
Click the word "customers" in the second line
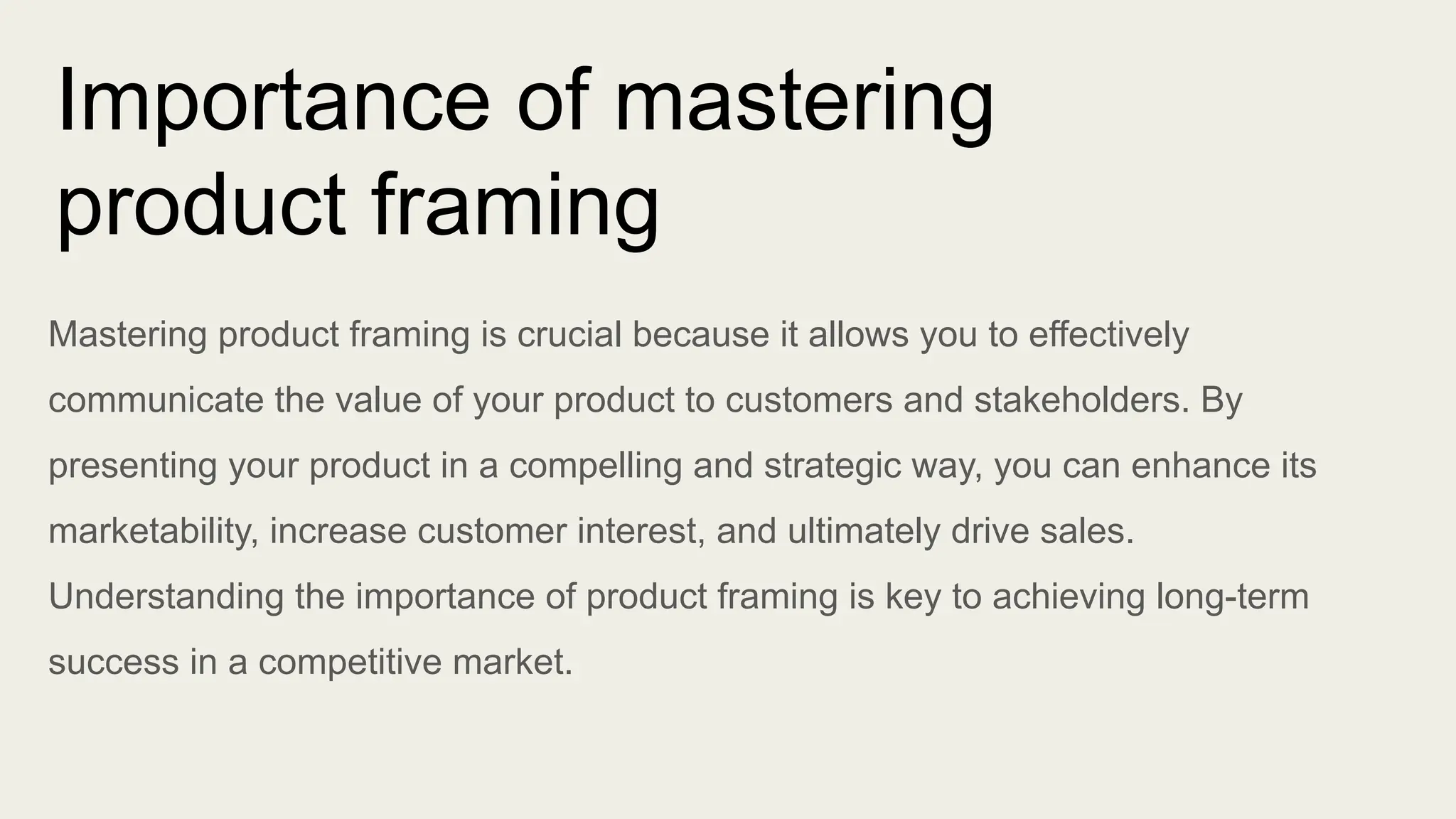click(x=808, y=400)
